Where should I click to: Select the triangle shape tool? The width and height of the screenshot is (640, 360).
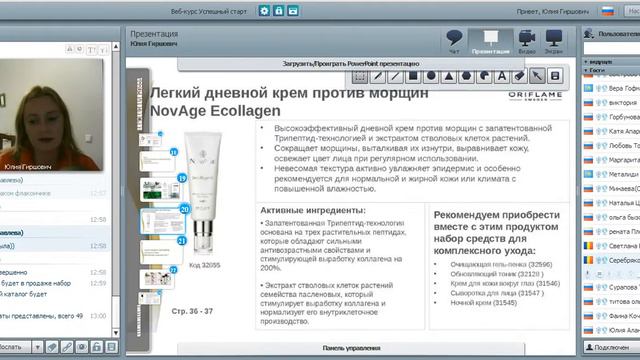point(449,76)
